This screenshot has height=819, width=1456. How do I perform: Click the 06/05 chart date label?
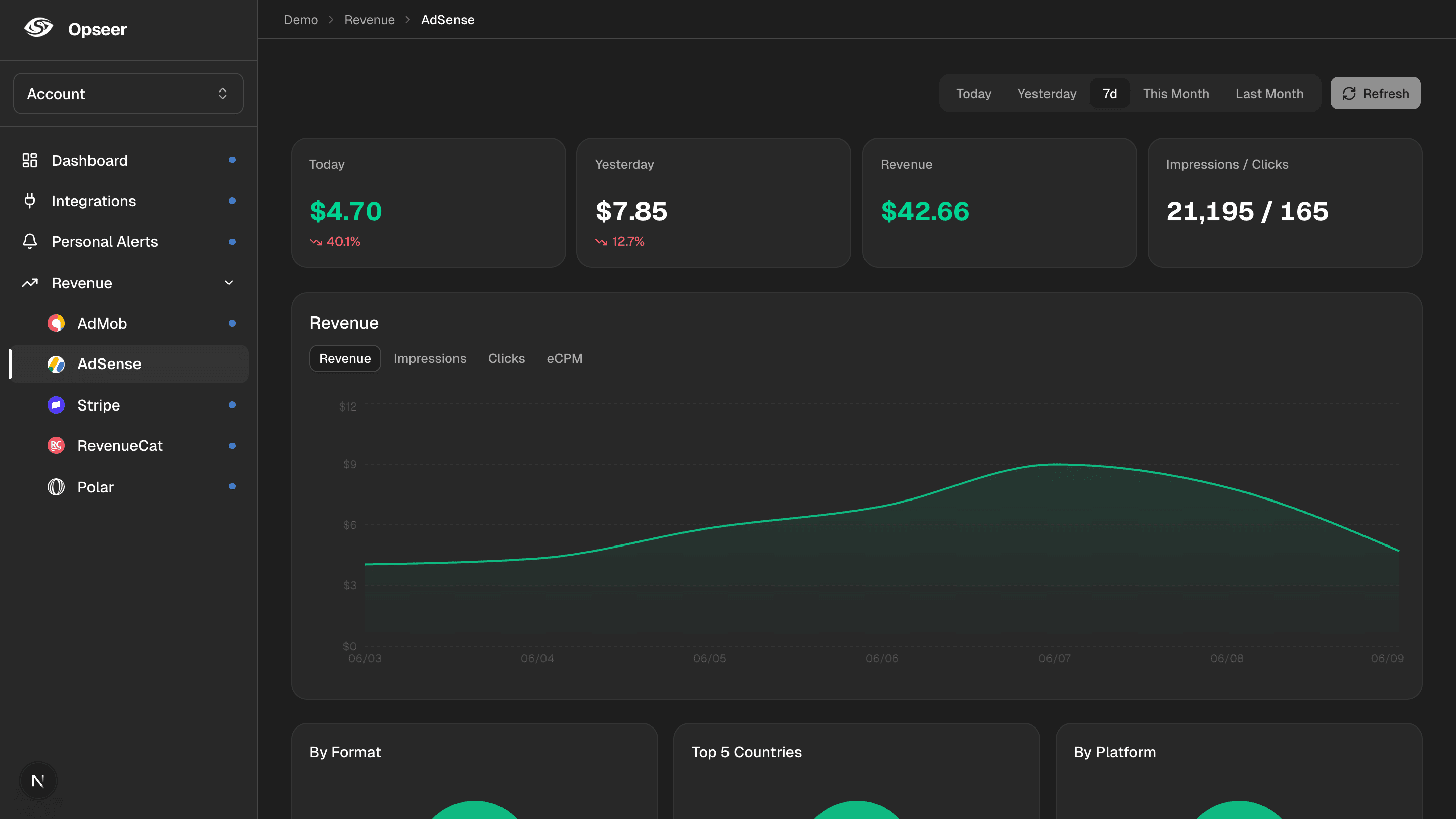click(x=709, y=658)
